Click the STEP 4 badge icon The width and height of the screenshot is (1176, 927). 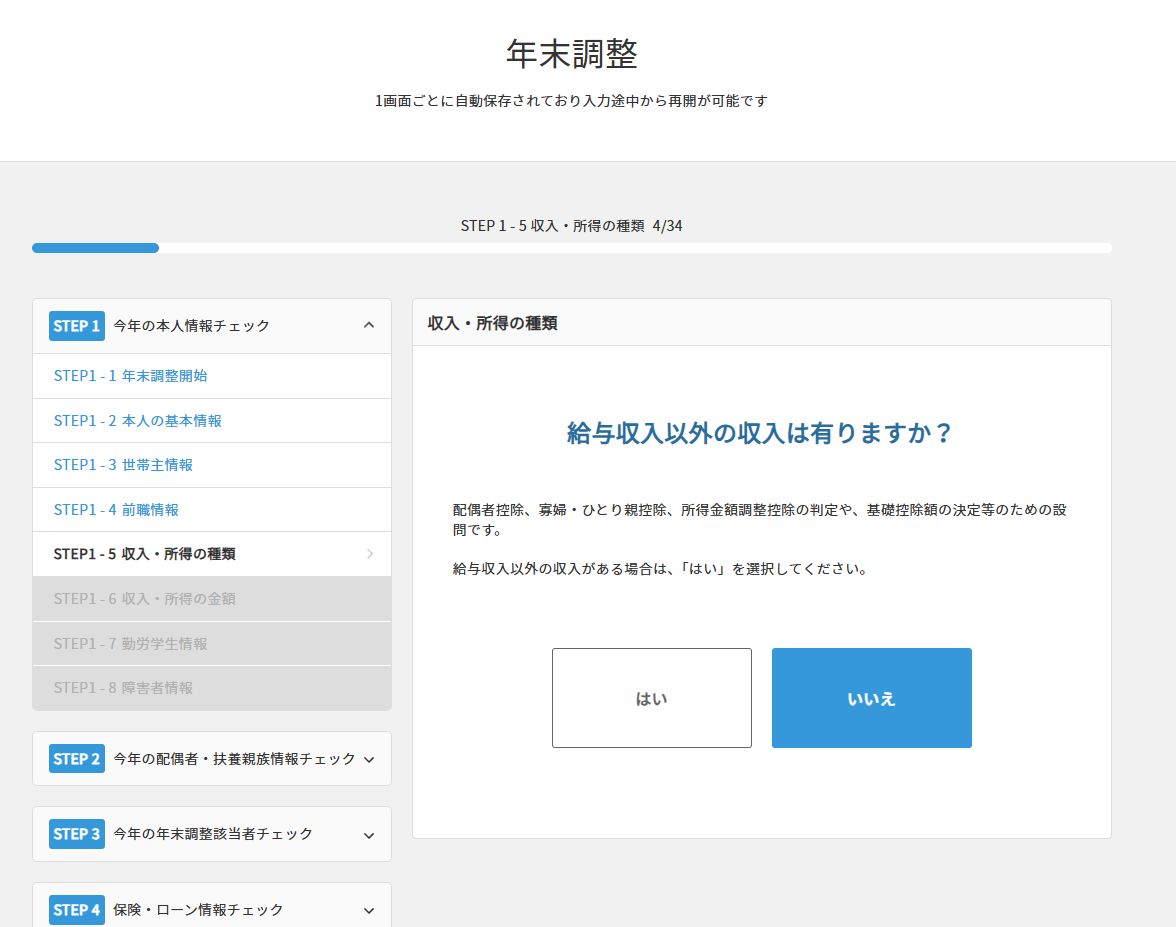coord(76,910)
